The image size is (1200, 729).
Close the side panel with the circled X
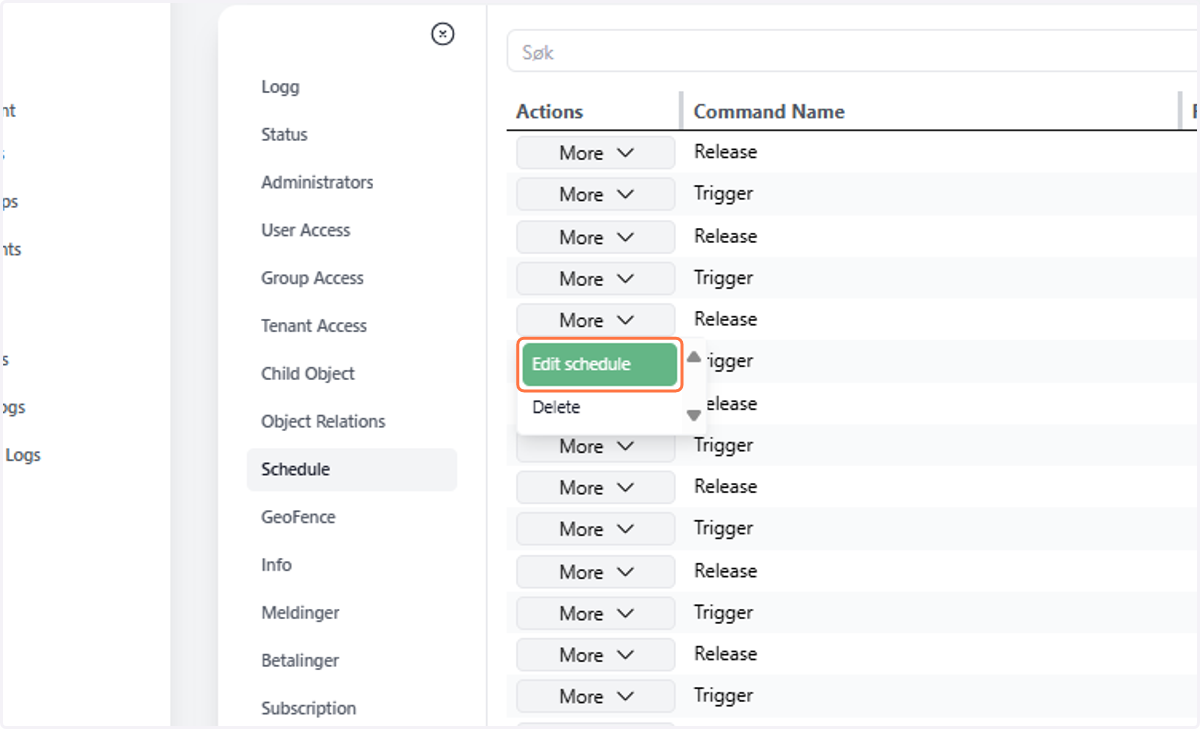(443, 34)
